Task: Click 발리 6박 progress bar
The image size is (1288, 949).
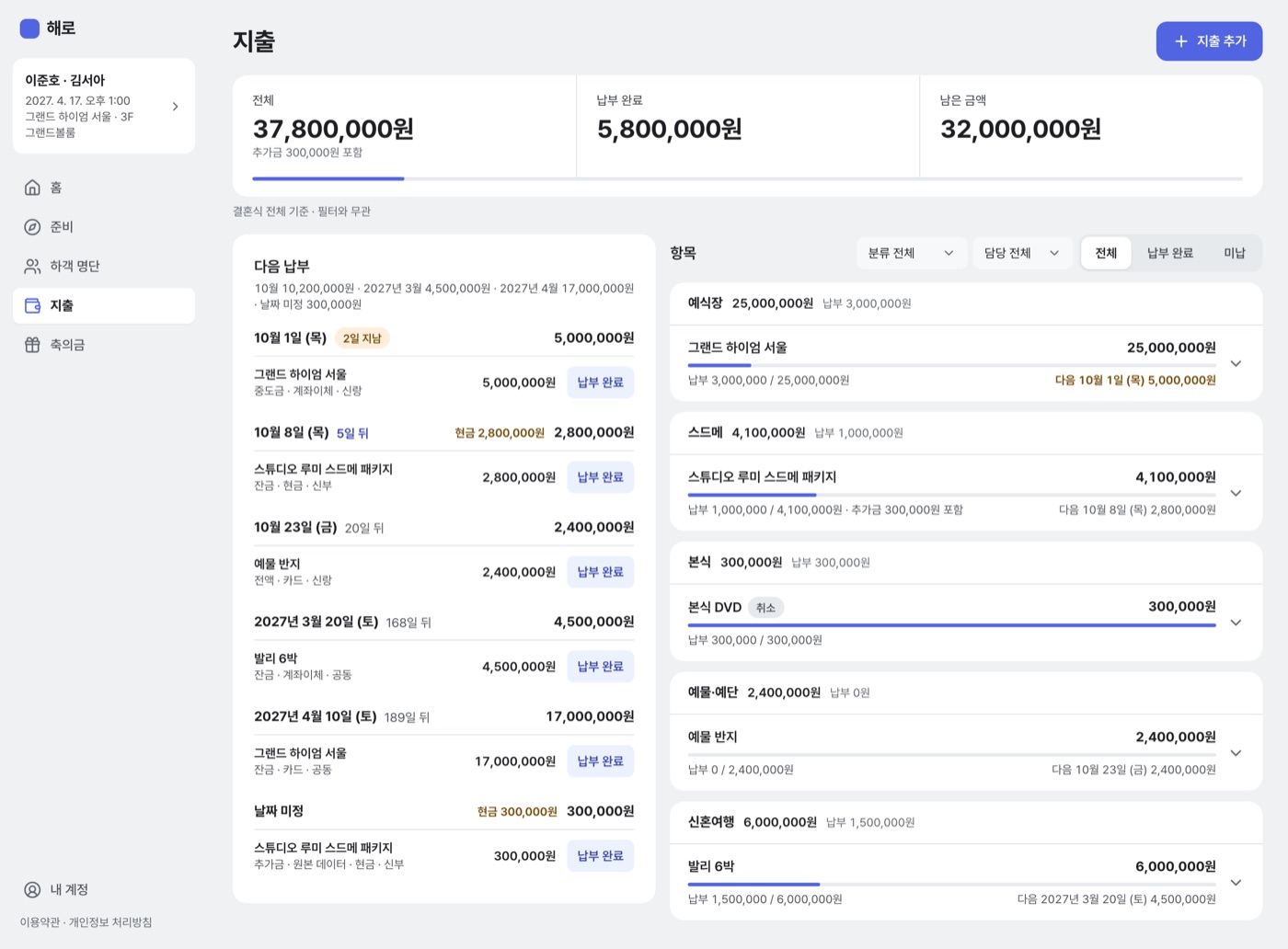Action: tap(951, 885)
